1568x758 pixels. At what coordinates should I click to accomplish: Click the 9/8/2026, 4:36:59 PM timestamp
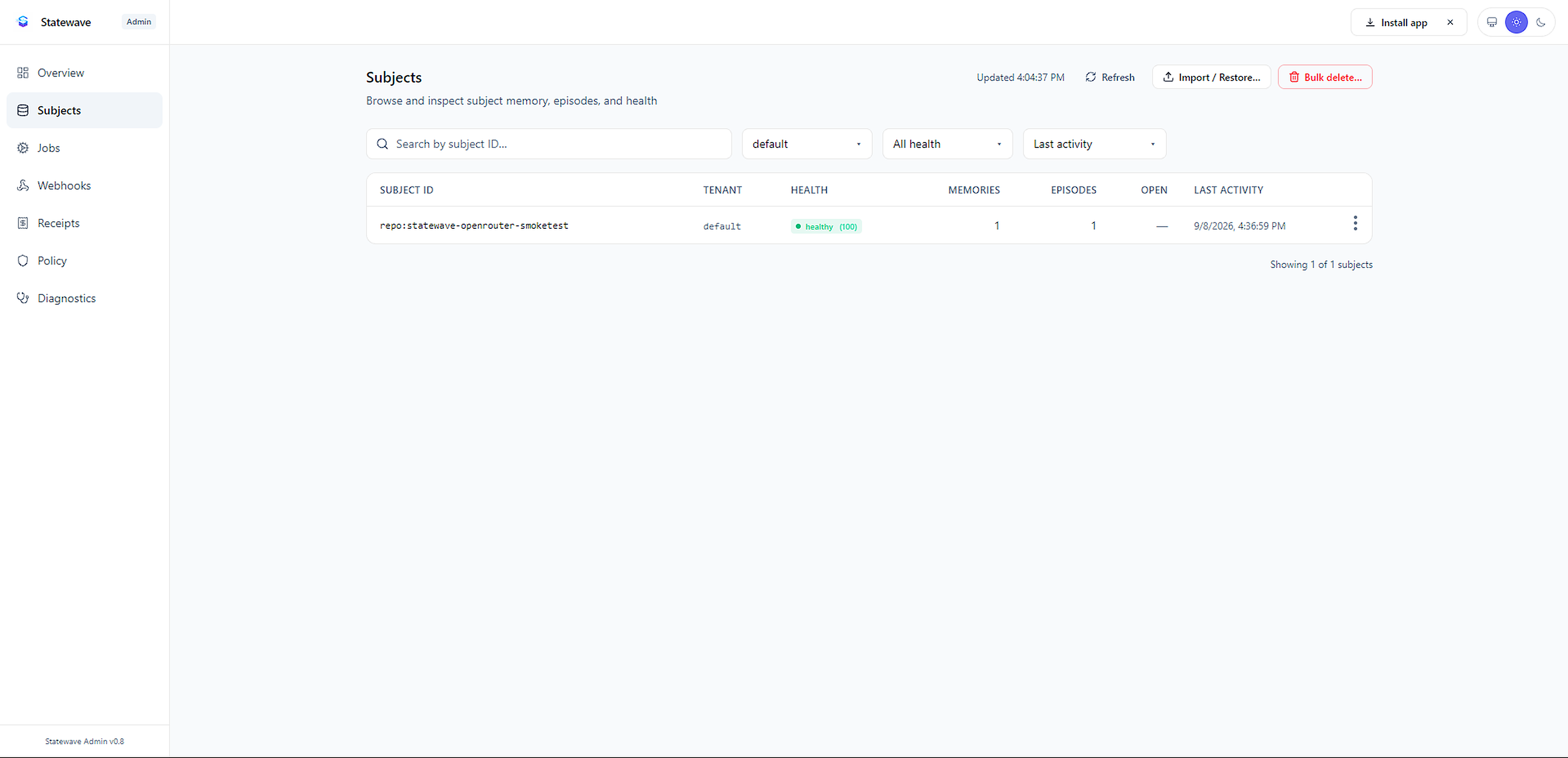[1239, 226]
